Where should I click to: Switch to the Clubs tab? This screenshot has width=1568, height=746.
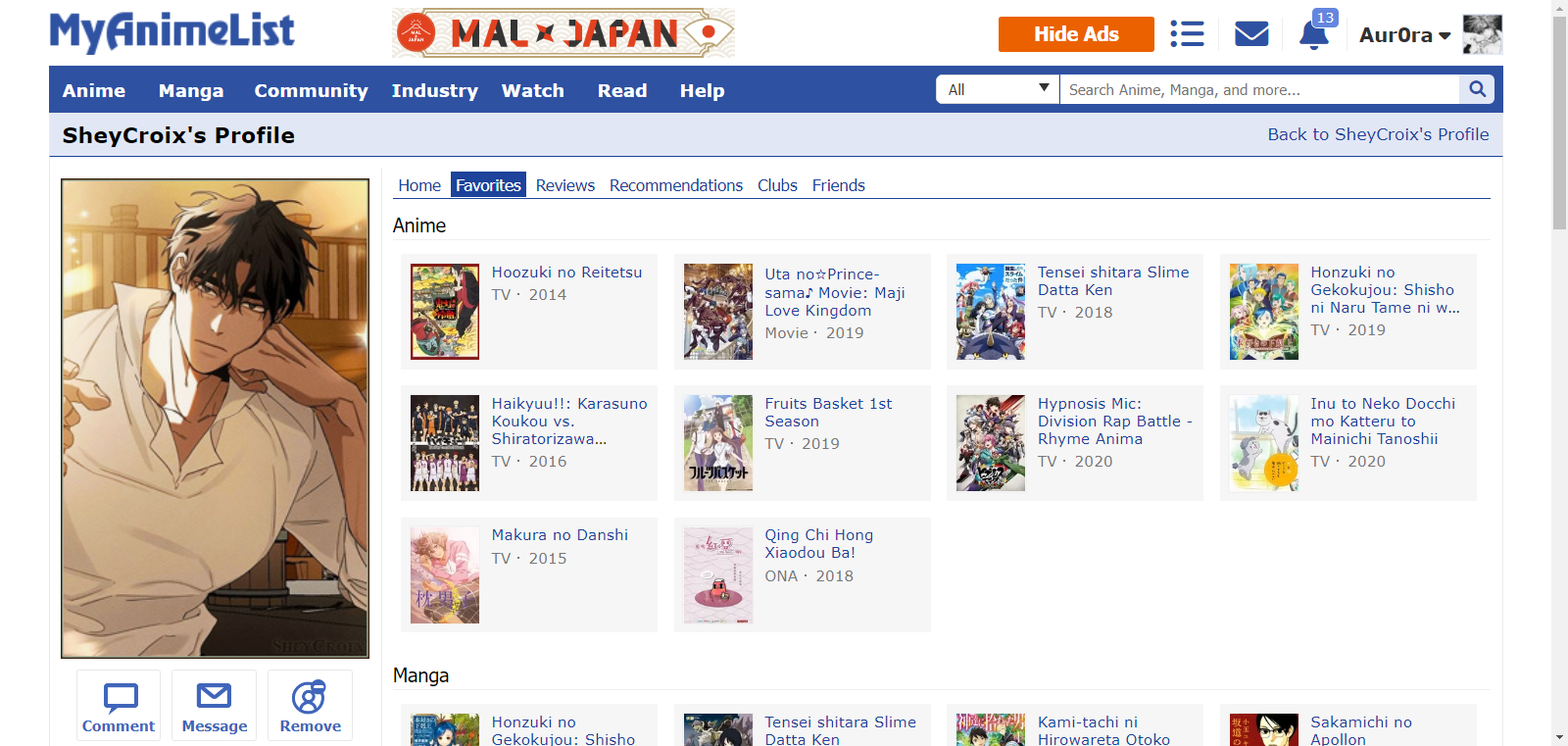click(777, 185)
